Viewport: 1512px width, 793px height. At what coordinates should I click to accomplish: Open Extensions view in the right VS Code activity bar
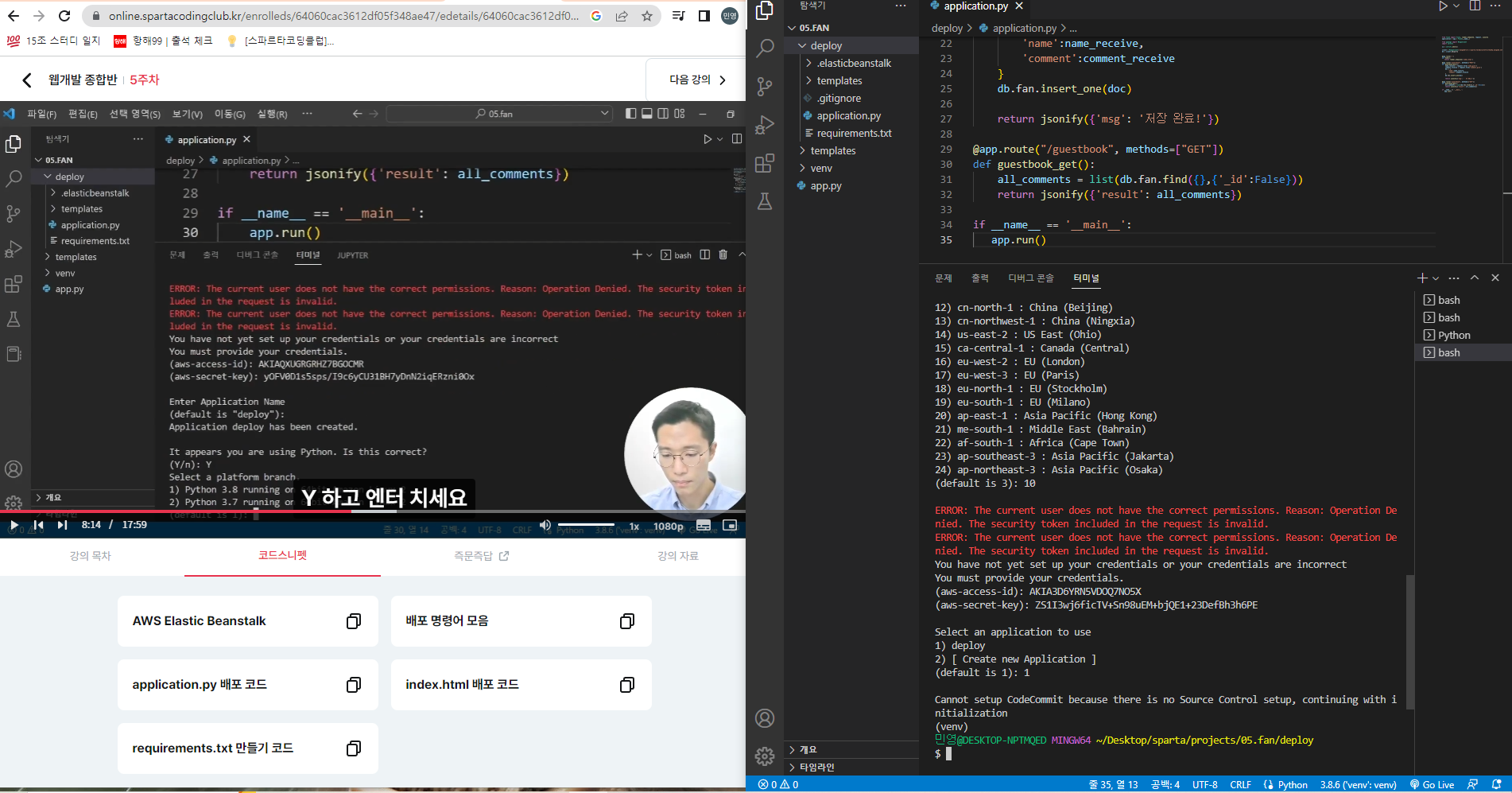coord(765,163)
